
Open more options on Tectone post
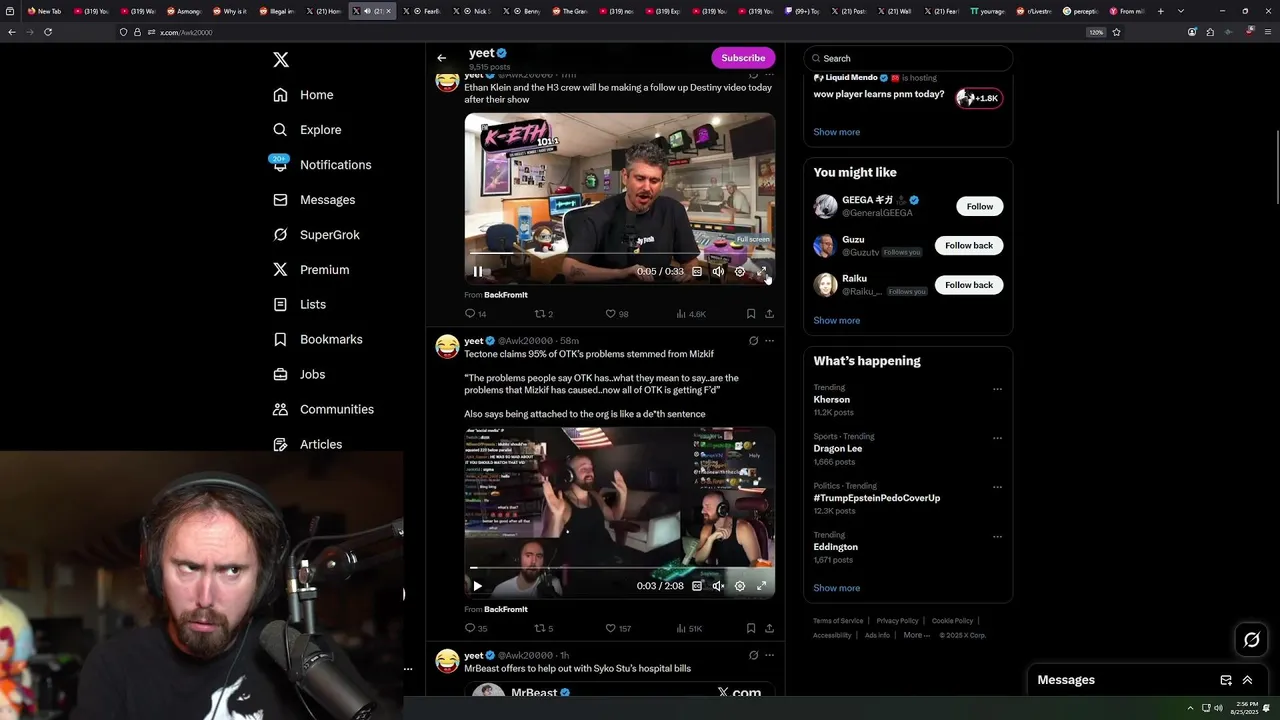point(769,341)
